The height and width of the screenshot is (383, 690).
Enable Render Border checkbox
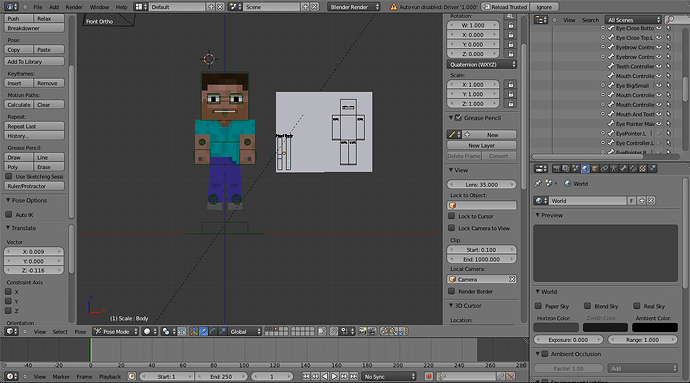pos(451,291)
